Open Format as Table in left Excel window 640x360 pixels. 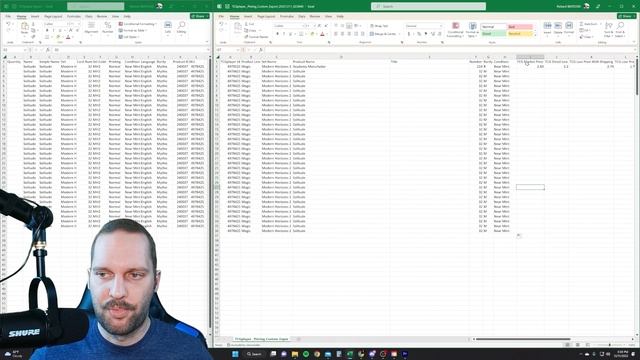pyautogui.click(x=134, y=30)
